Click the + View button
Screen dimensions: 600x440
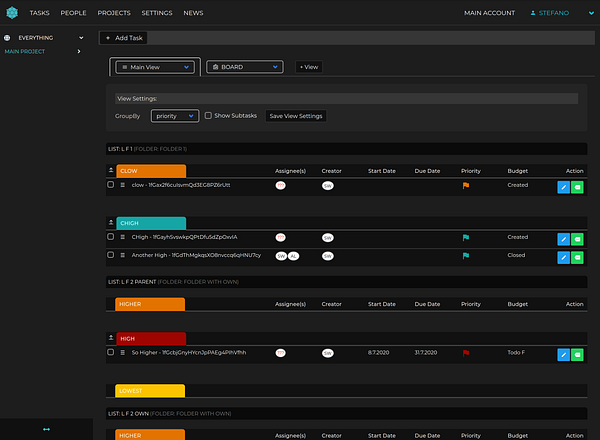[309, 67]
